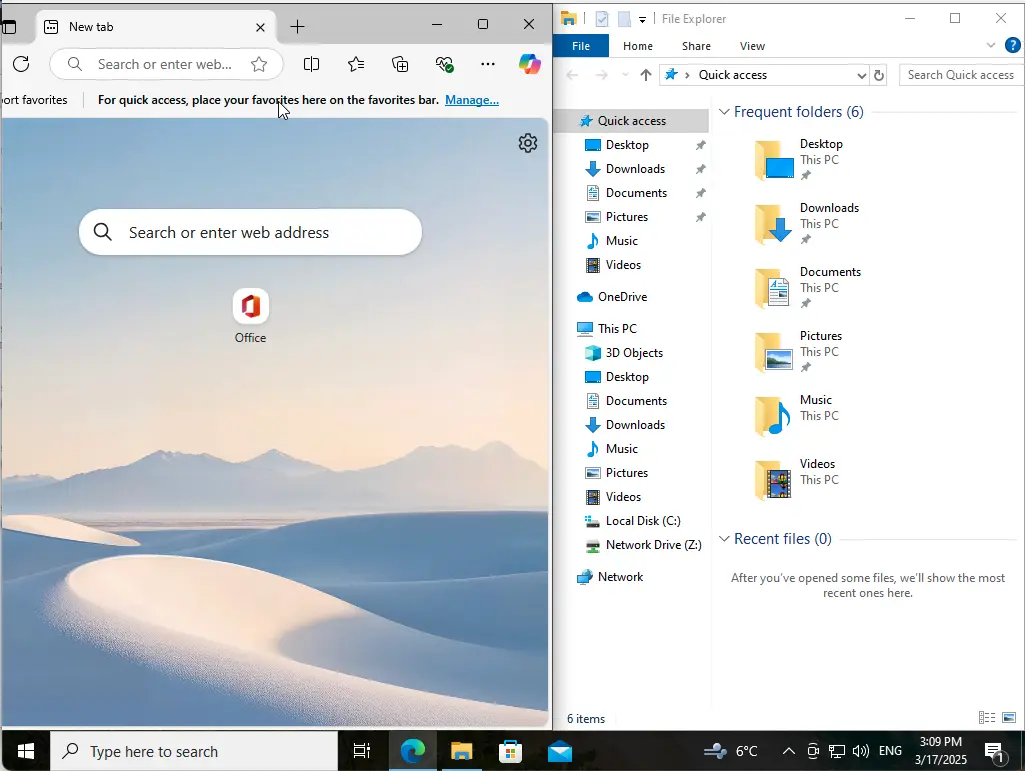The image size is (1025, 771).
Task: Select pinned Documents under Quick access
Action: click(636, 193)
